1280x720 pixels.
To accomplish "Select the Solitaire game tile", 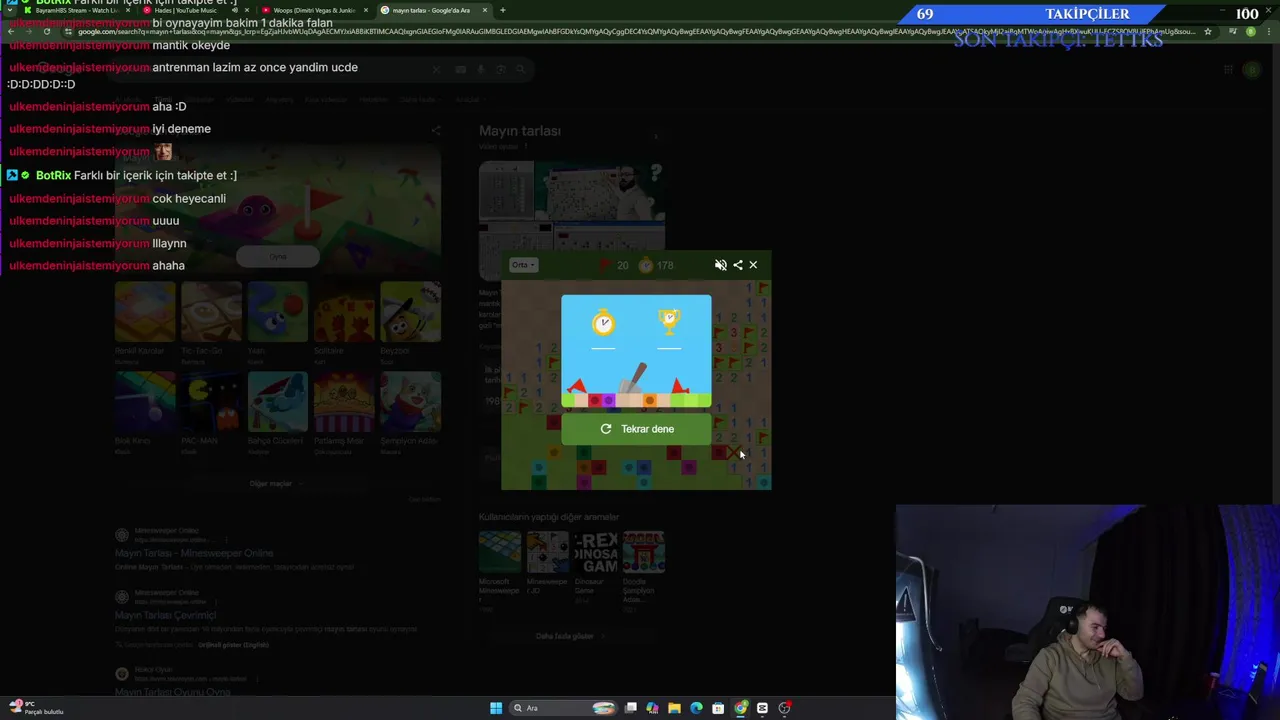I will pos(344,312).
